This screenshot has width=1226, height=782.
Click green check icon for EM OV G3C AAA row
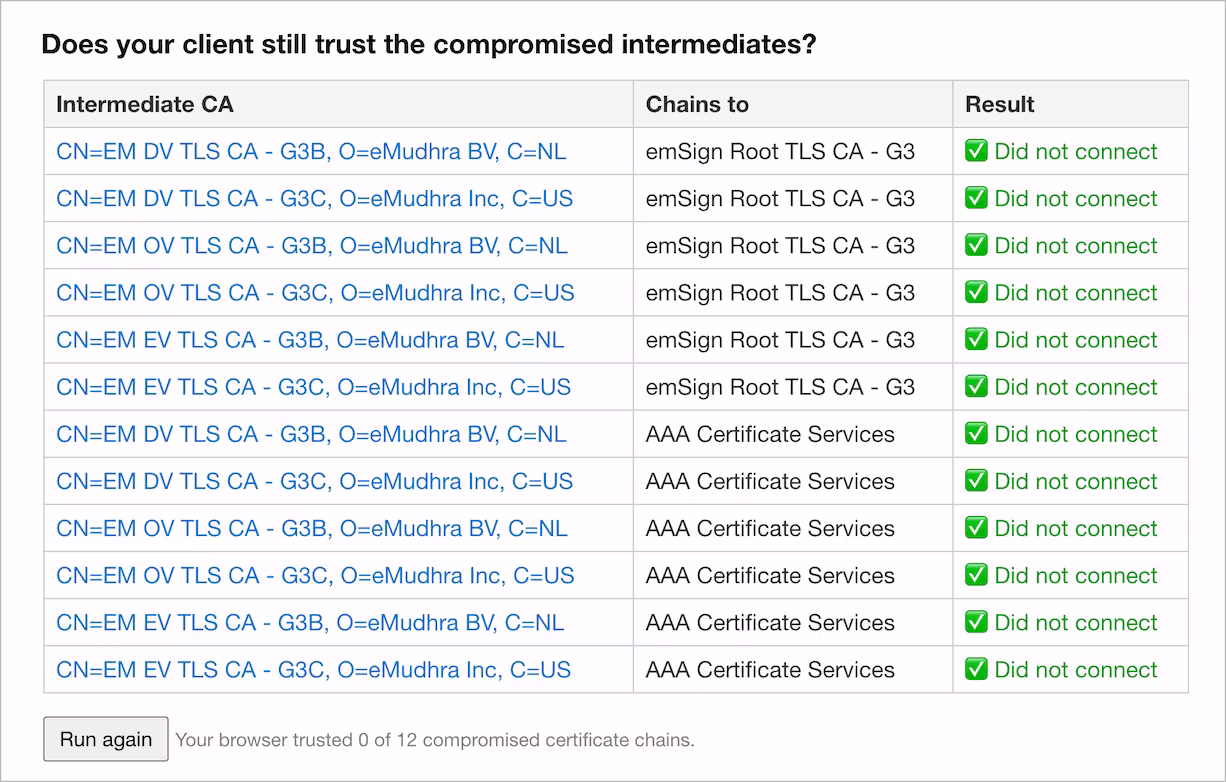tap(976, 574)
